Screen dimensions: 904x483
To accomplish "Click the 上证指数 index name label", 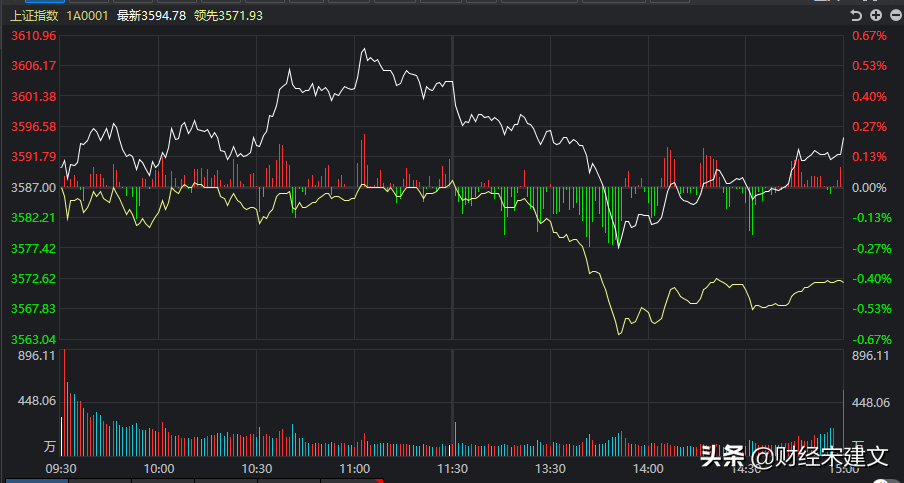I will 34,16.
